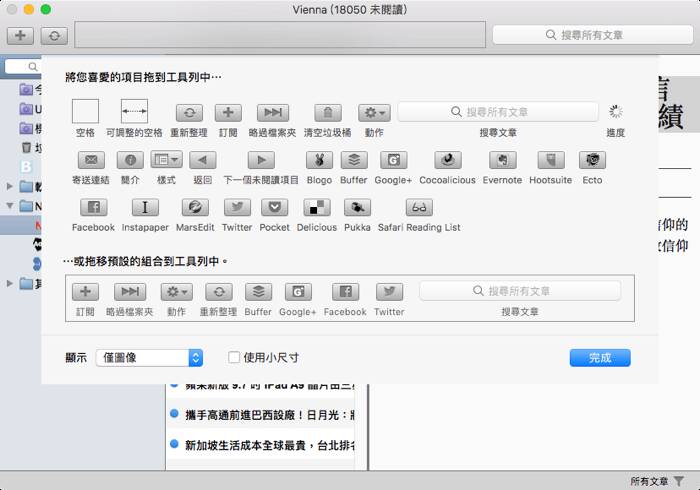Select the 下一個未閱讀項目 next unread icon
The width and height of the screenshot is (700, 490).
click(261, 160)
